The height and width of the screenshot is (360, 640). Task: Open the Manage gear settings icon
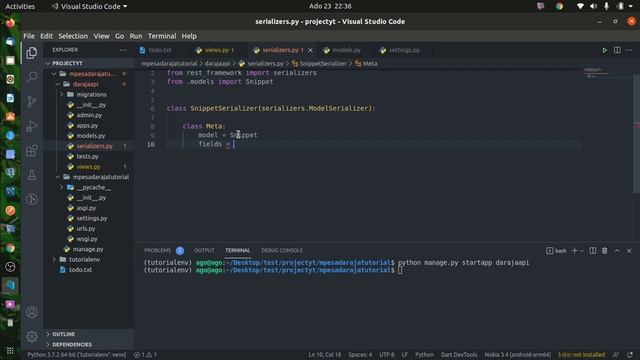point(31,337)
